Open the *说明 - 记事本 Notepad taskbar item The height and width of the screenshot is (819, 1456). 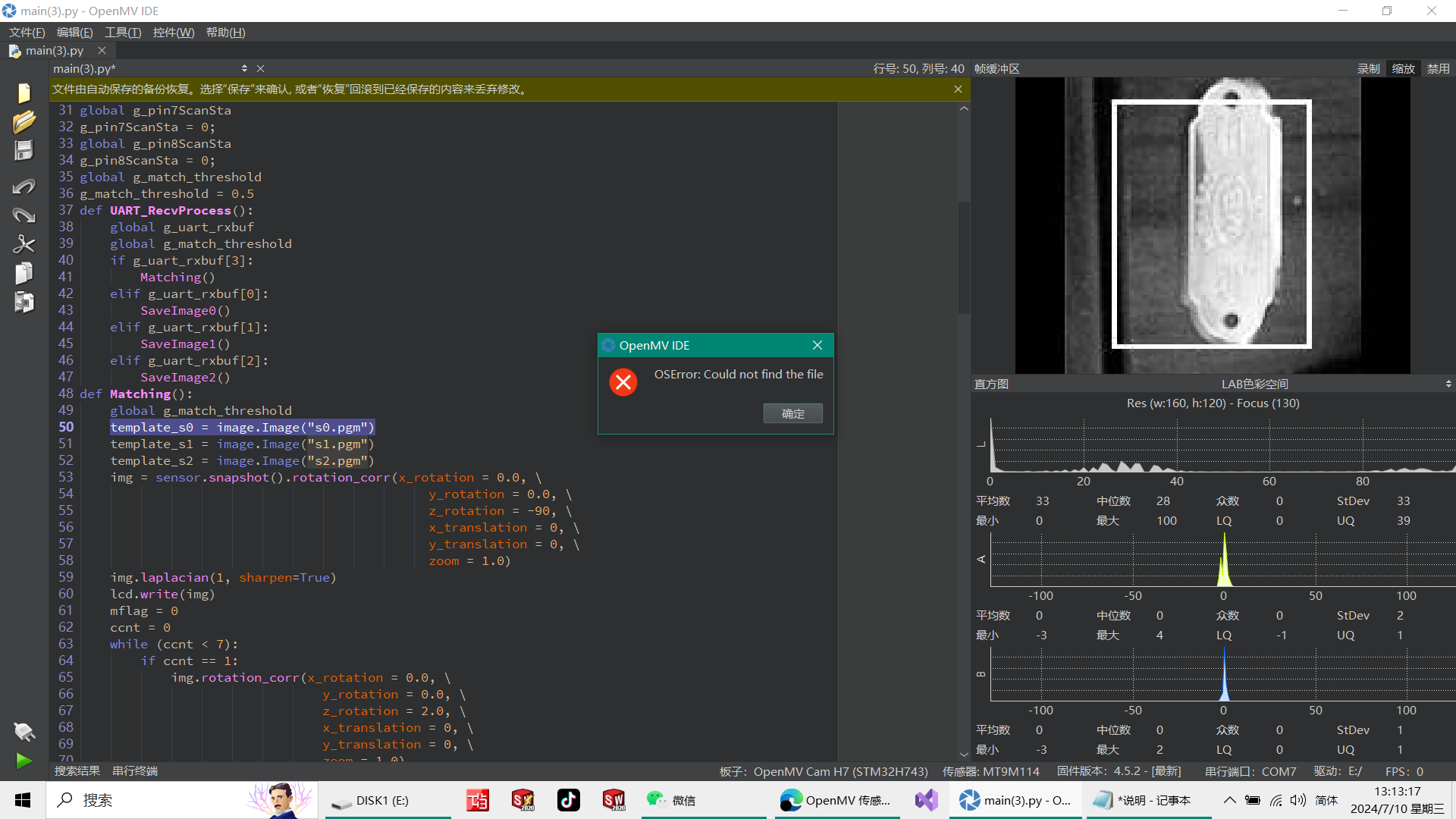(1148, 800)
